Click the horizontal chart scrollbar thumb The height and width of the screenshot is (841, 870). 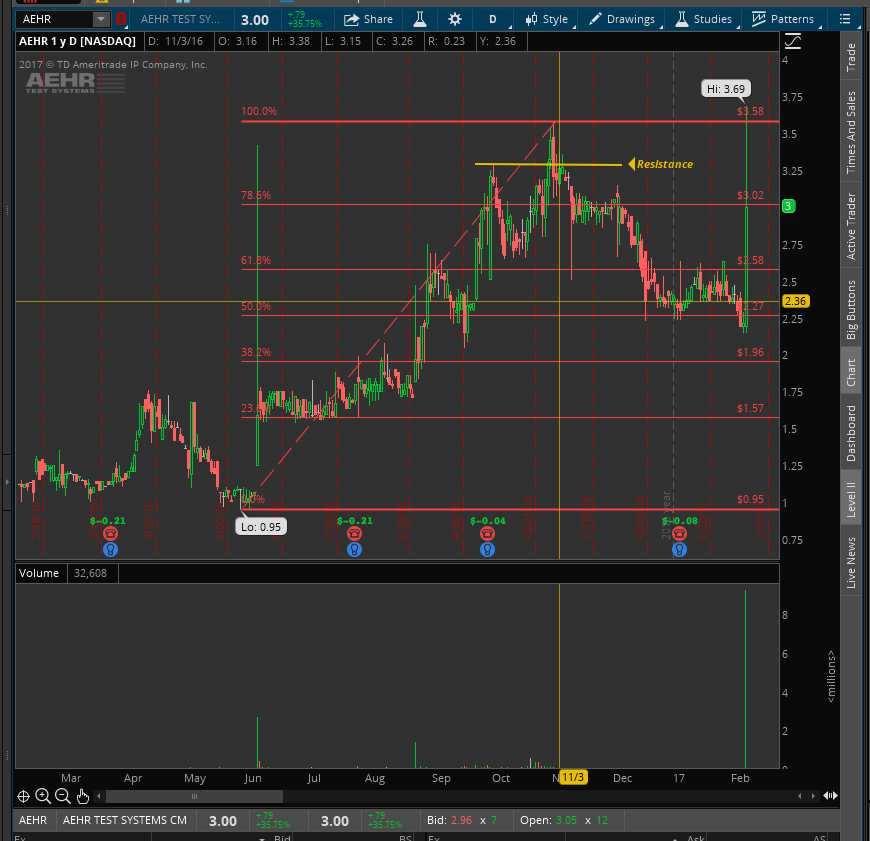[x=194, y=797]
